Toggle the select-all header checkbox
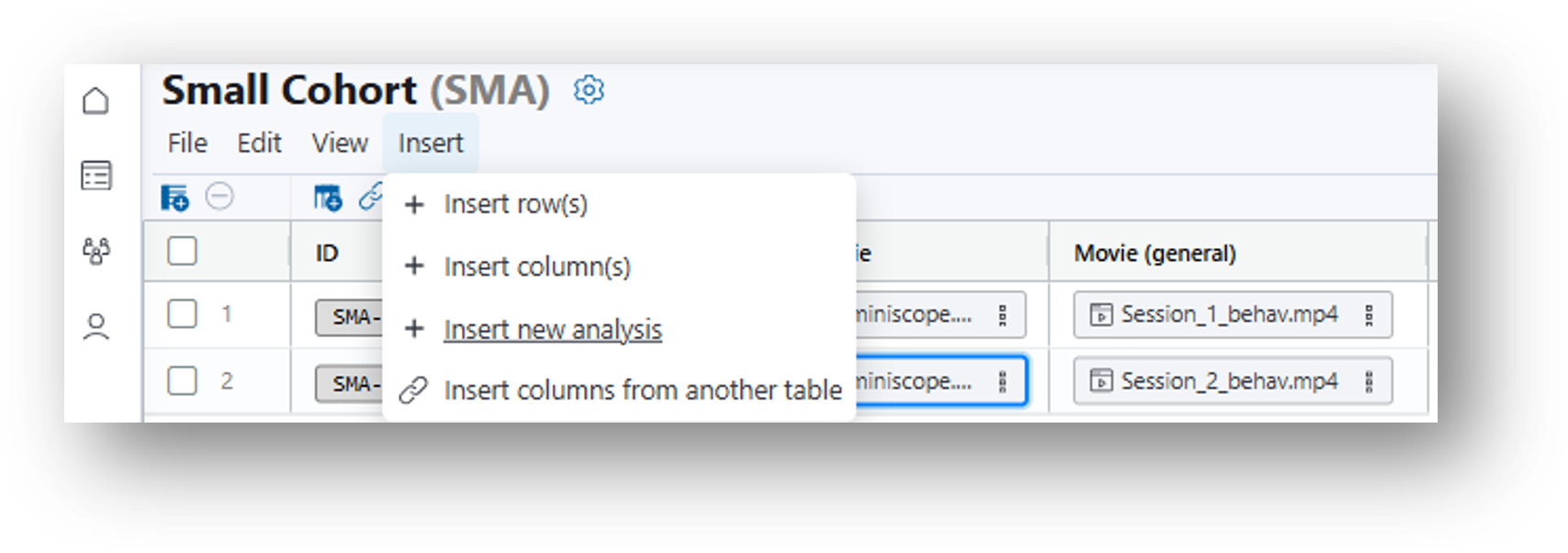Viewport: 1568px width, 553px height. coord(182,251)
